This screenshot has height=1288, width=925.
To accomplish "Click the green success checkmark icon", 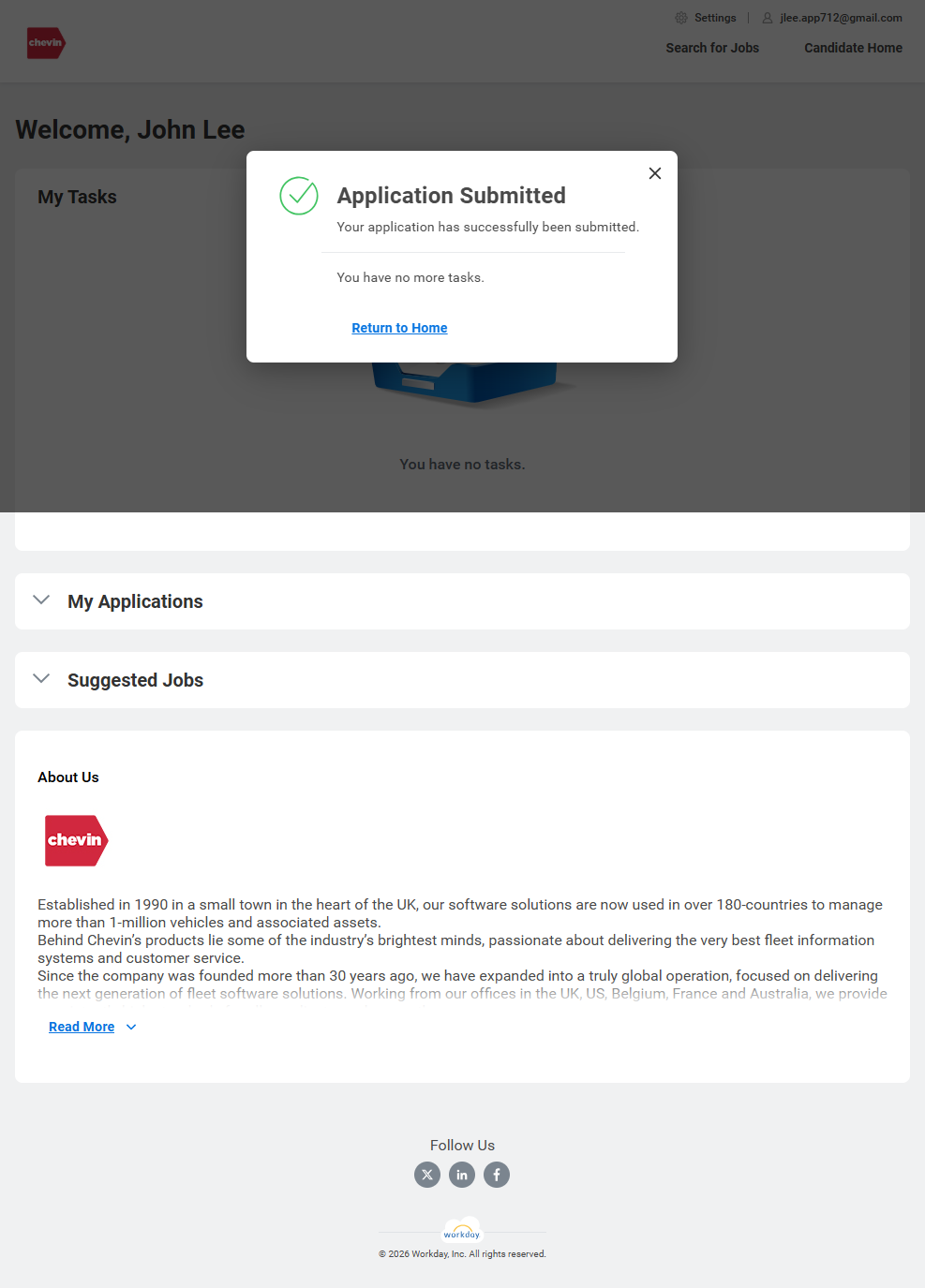I will [299, 196].
